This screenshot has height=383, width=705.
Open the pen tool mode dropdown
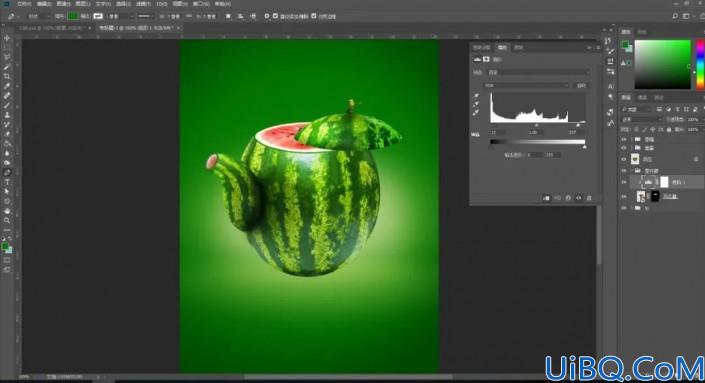pos(39,16)
